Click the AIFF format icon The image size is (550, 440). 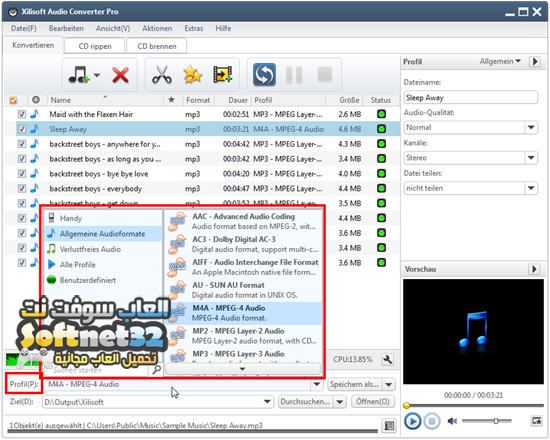click(177, 267)
